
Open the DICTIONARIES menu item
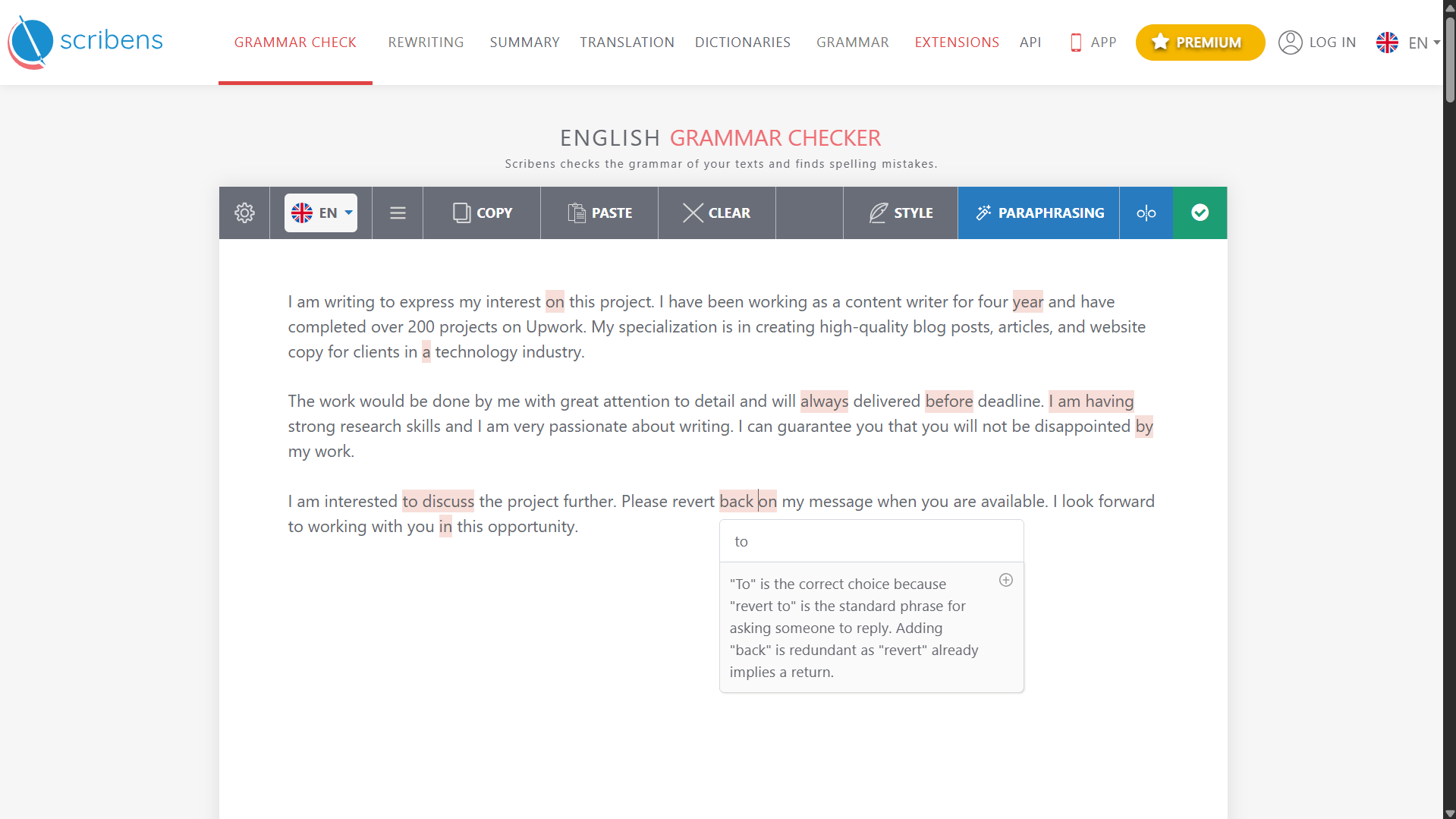tap(742, 43)
